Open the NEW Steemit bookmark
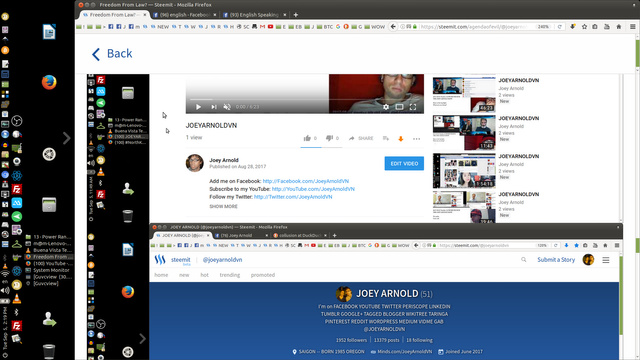Viewport: 640px width, 360px height. [160, 27]
